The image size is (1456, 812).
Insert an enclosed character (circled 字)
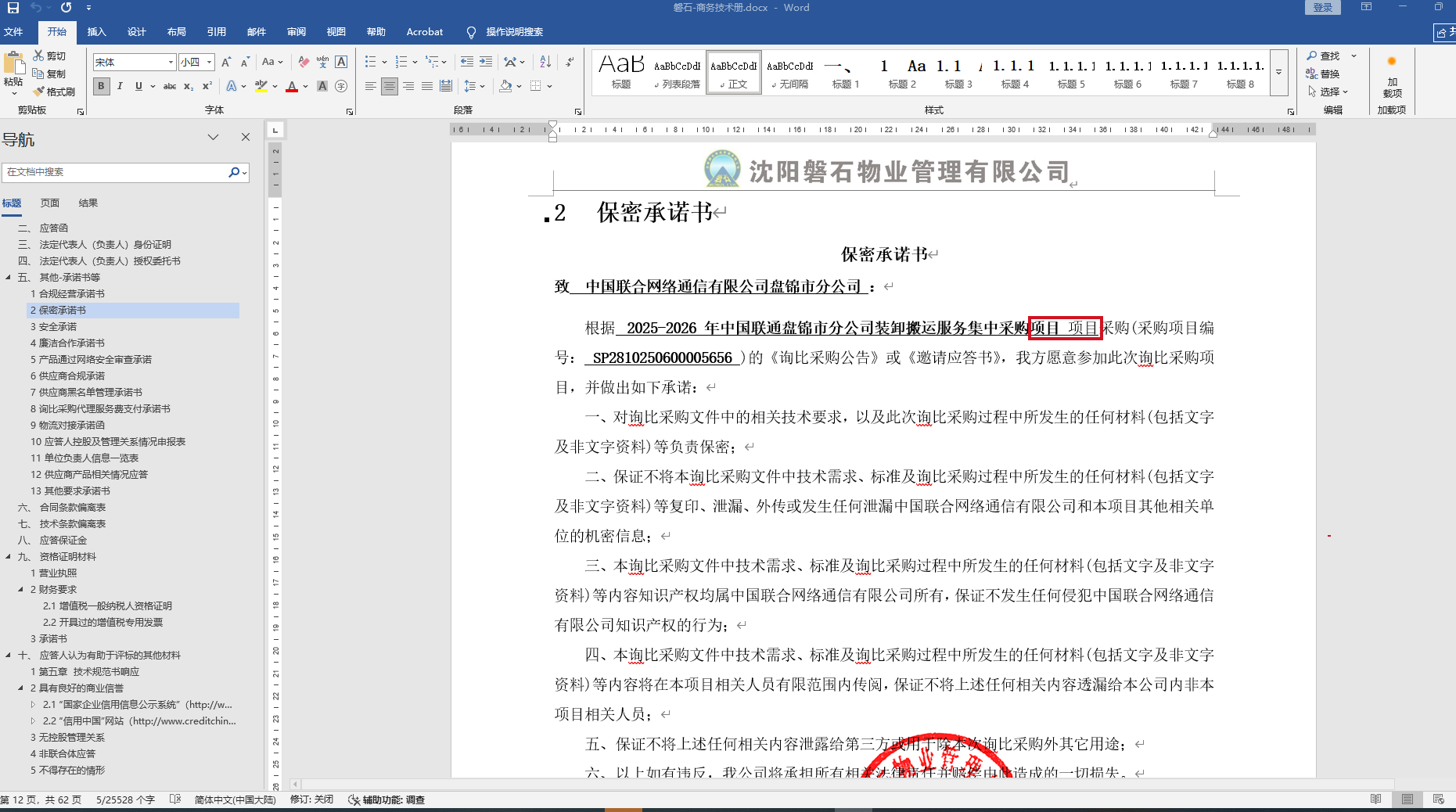pyautogui.click(x=341, y=86)
